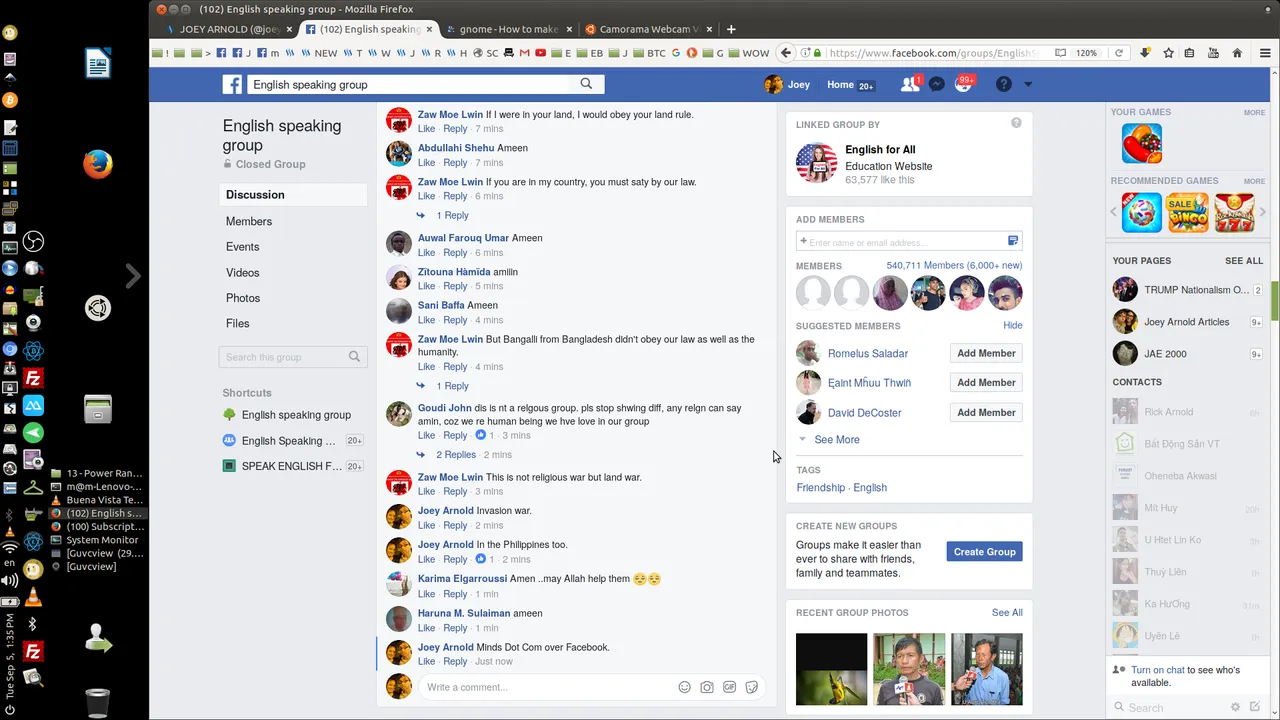
Task: Insert an emoji in the comment box
Action: [x=685, y=687]
